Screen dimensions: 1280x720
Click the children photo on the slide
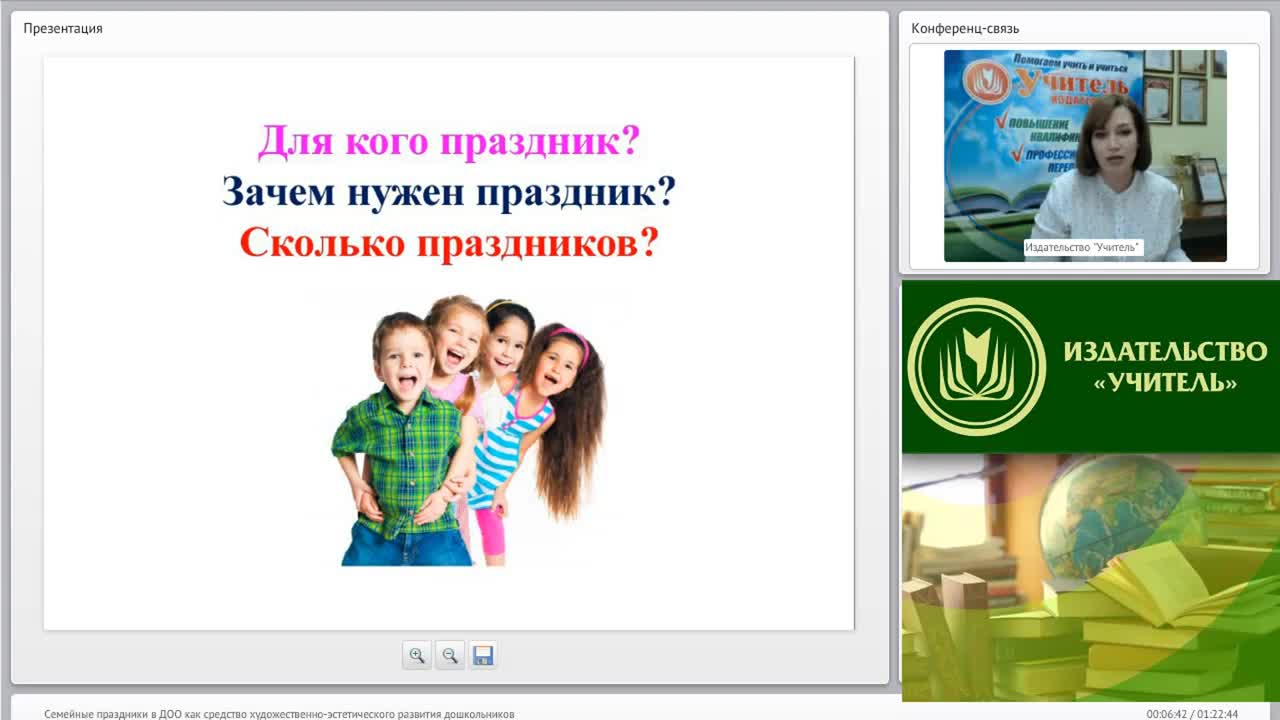pos(468,430)
